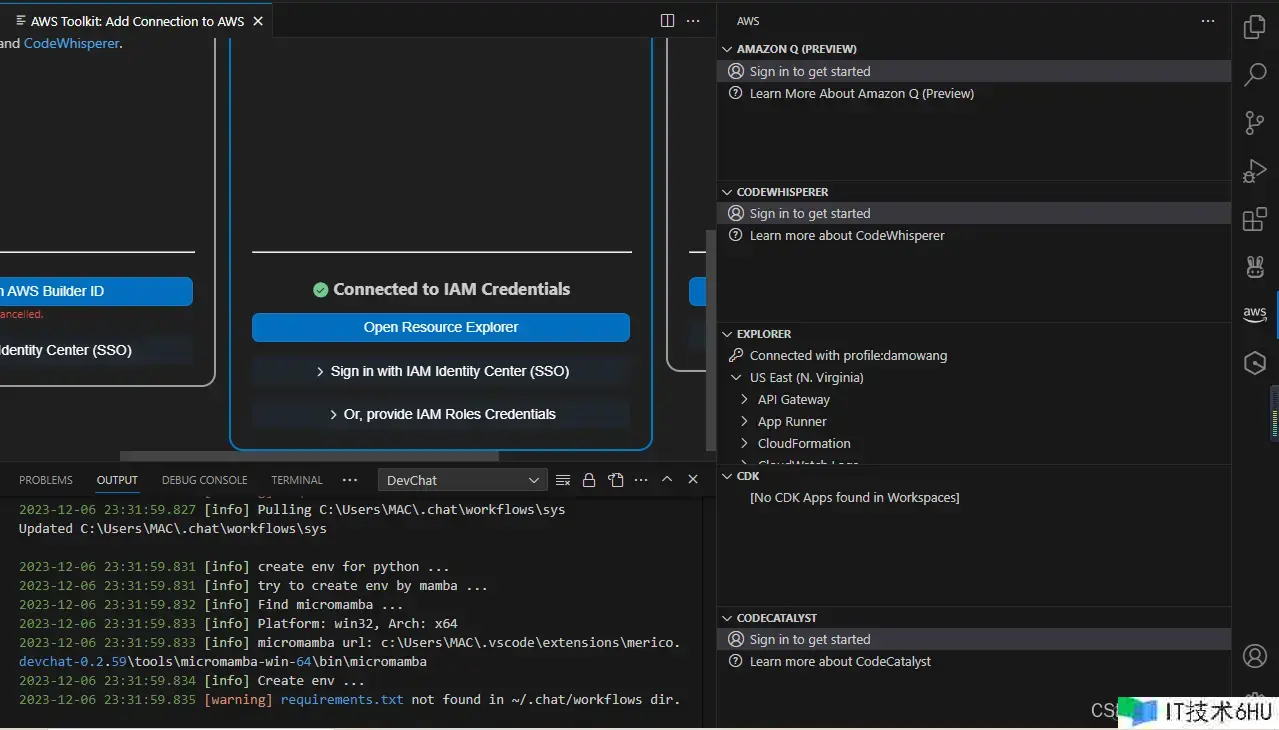Viewport: 1279px width, 730px height.
Task: Collapse the US East (N. Virginia) region node
Action: [737, 377]
